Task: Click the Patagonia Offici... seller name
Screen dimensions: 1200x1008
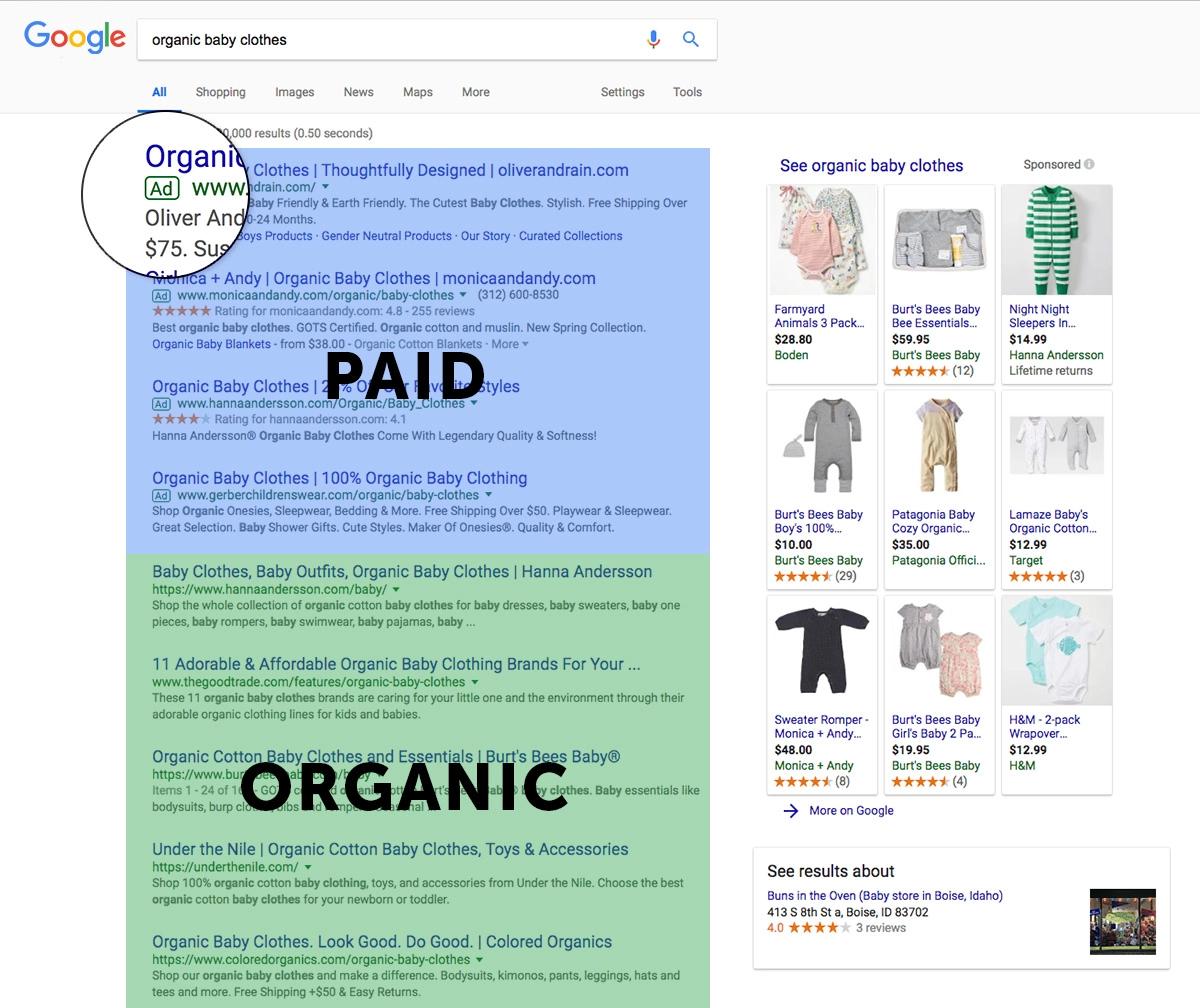Action: [x=938, y=560]
